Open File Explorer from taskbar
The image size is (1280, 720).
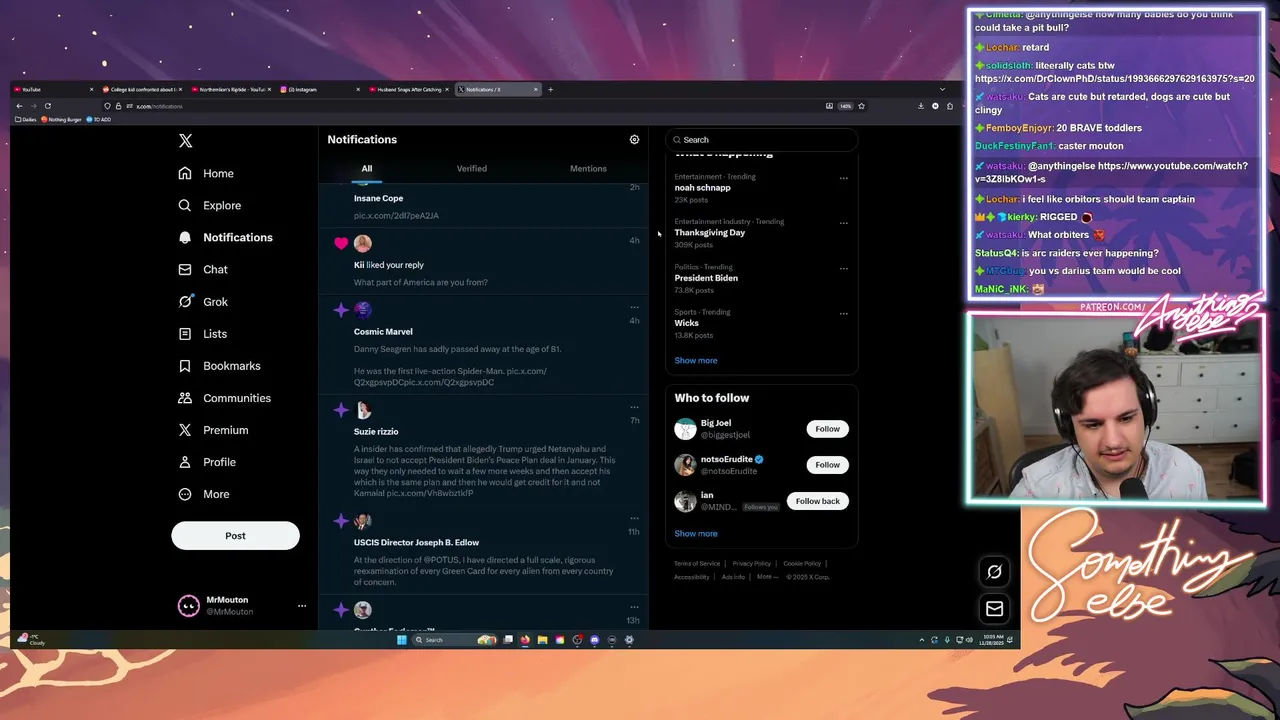pos(542,640)
